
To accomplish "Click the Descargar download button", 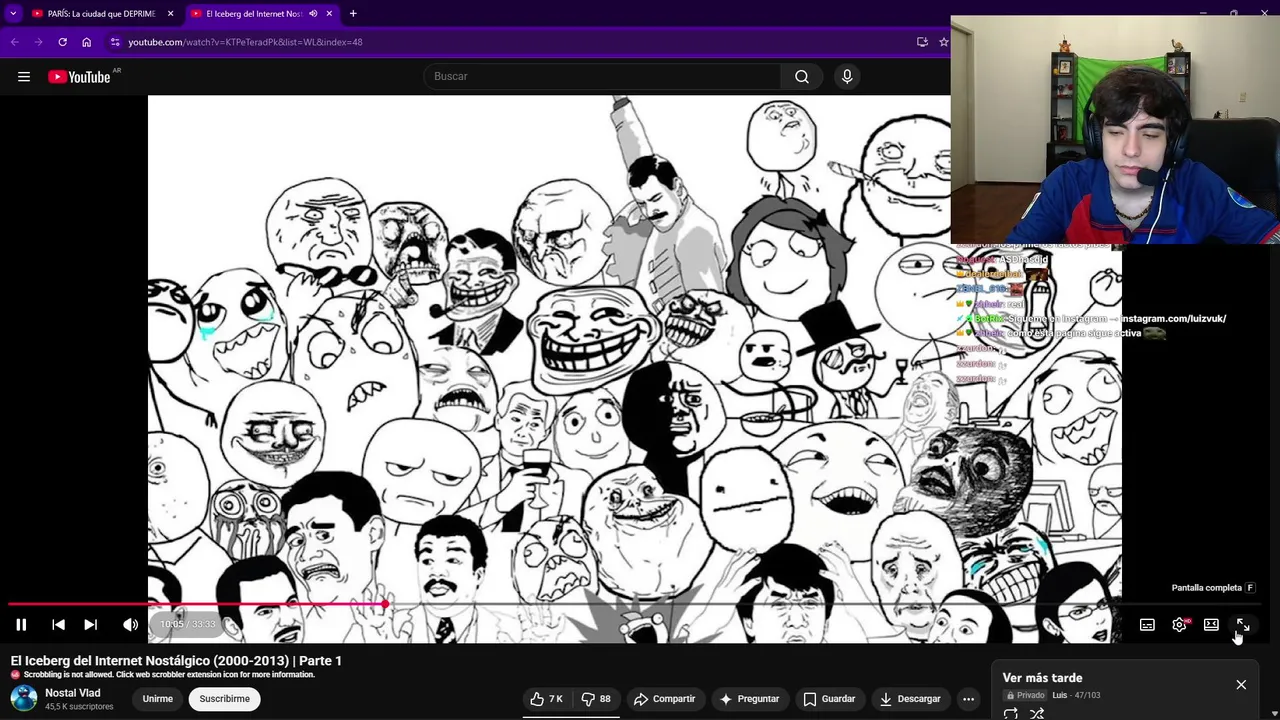I will [x=910, y=699].
